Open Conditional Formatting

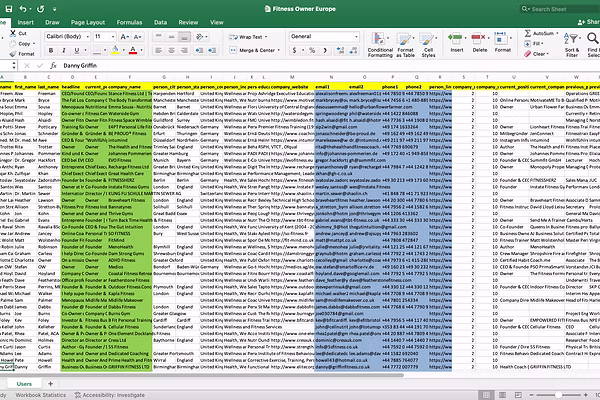click(x=380, y=45)
